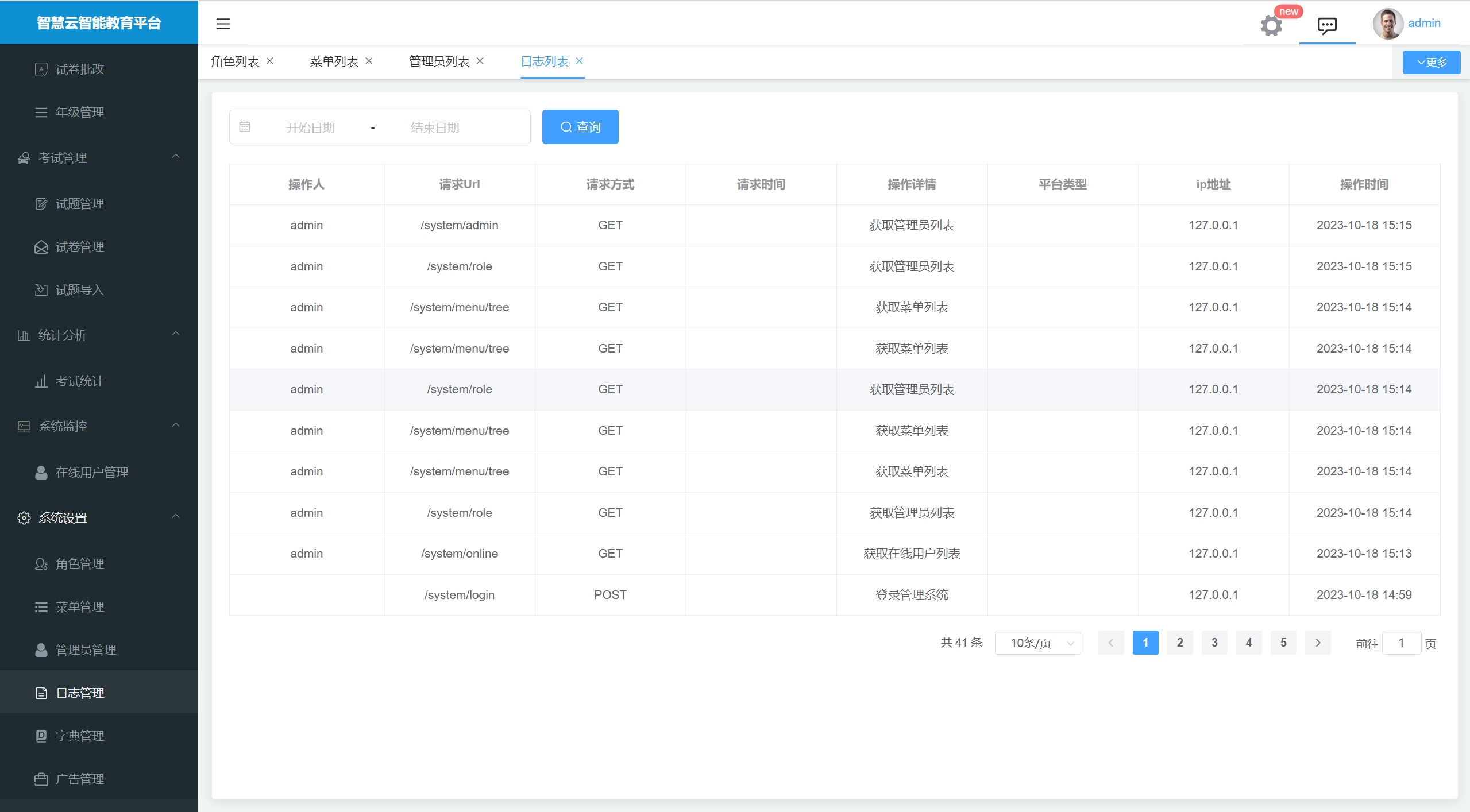
Task: Click the admin avatar picture
Action: pos(1387,24)
